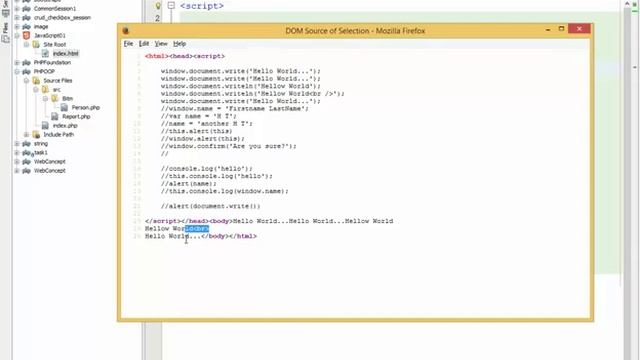
Task: Click the src folder icon
Action: (45, 89)
